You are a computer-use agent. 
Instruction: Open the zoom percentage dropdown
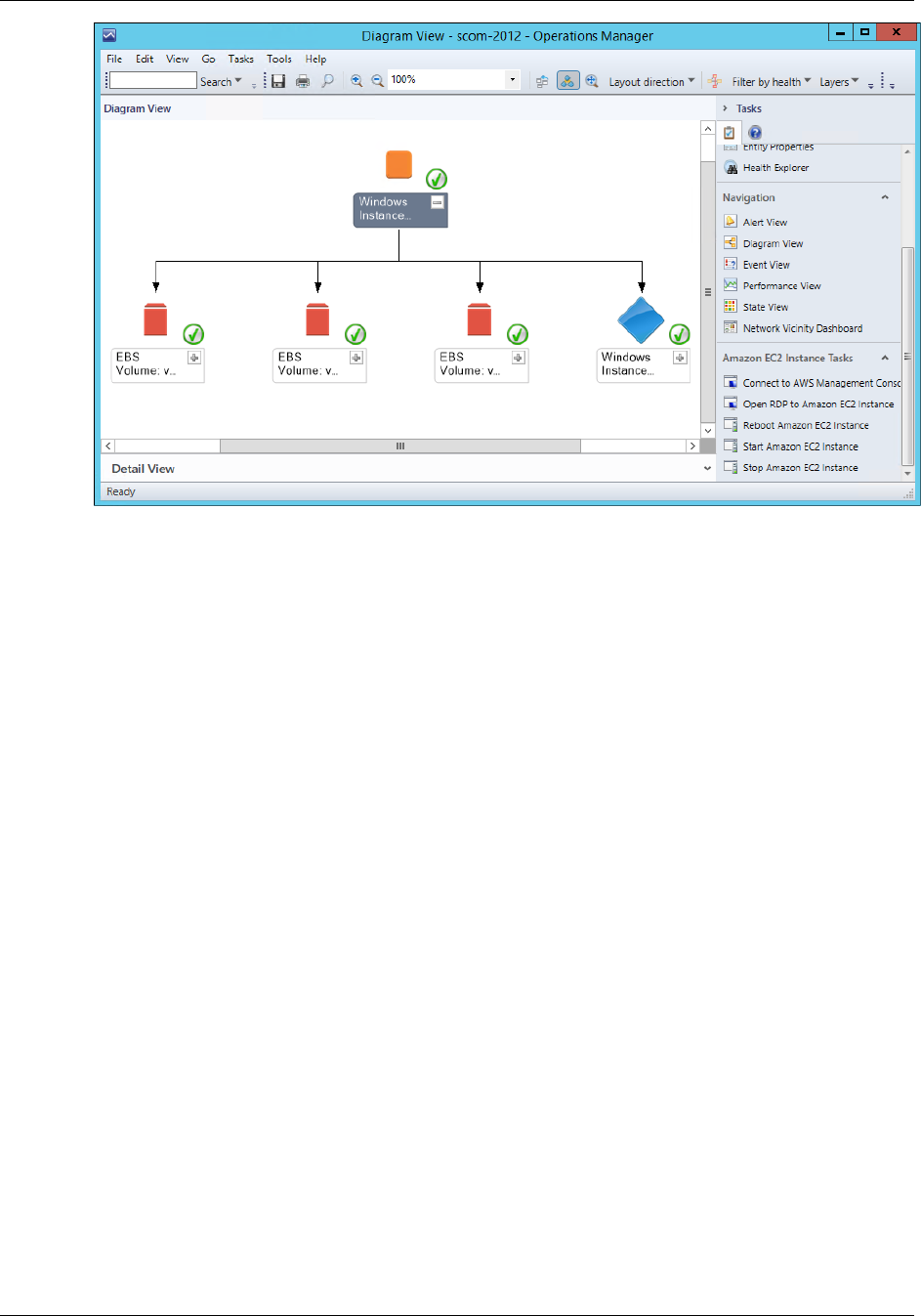coord(513,80)
